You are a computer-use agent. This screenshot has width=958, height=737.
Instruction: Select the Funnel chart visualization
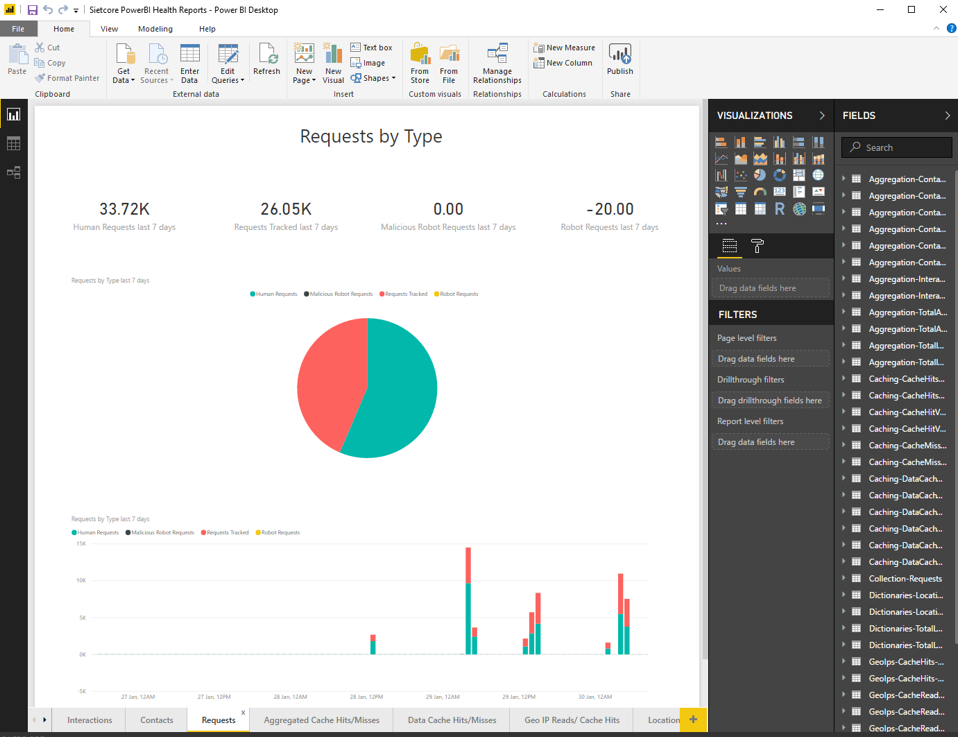point(741,191)
